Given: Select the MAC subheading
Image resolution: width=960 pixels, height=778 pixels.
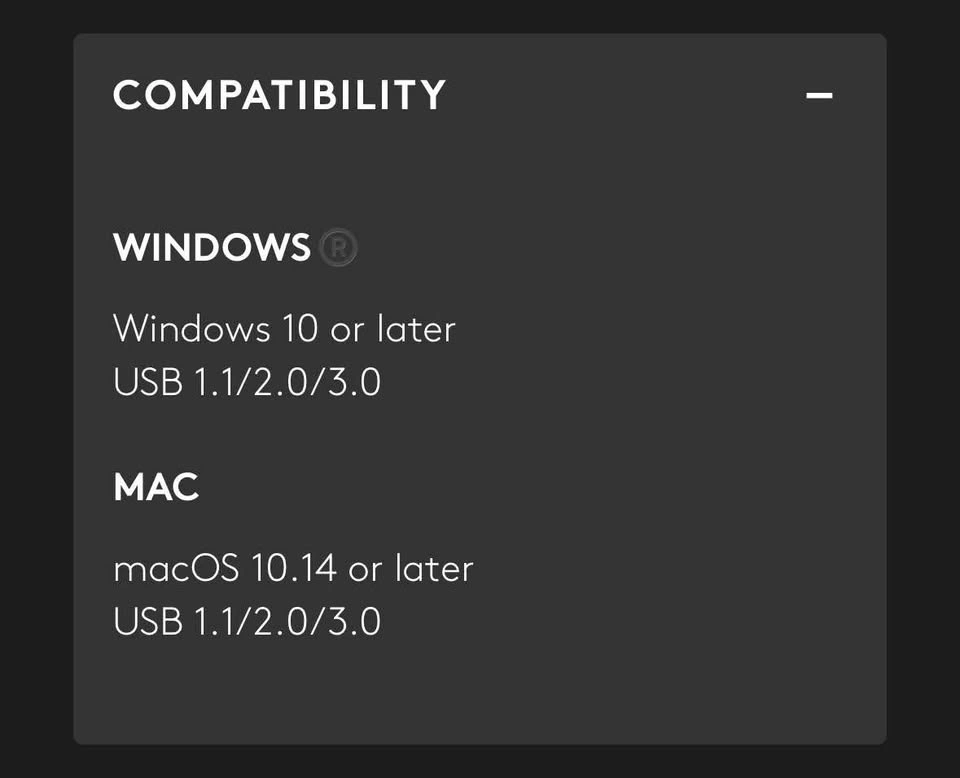Looking at the screenshot, I should click(156, 488).
